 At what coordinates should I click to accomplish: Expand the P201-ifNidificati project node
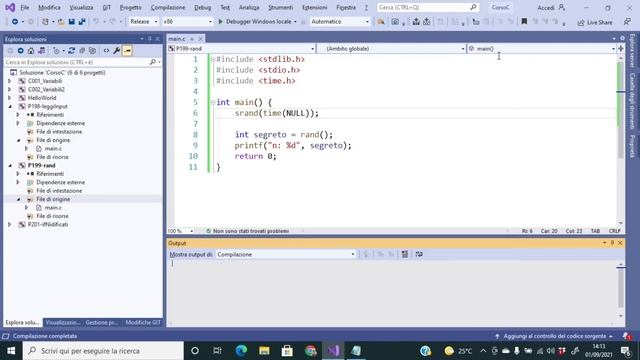(x=10, y=224)
